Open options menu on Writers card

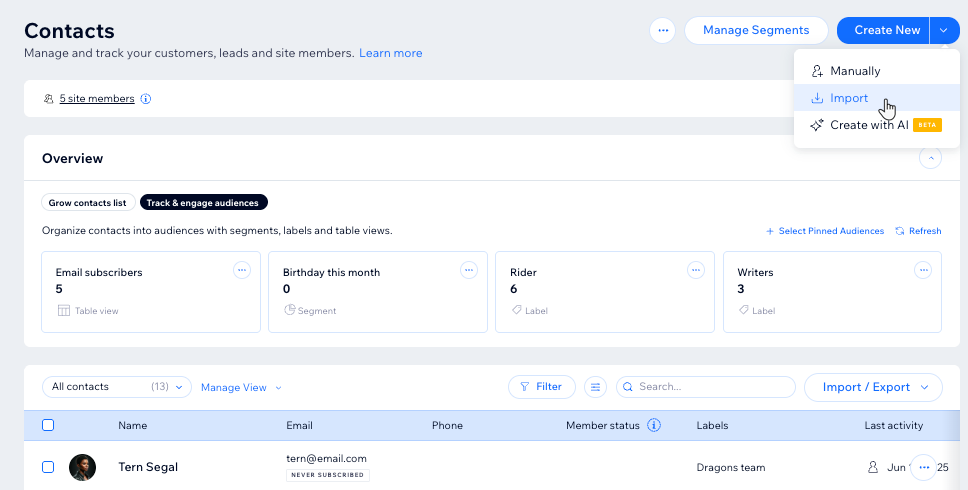[x=923, y=270]
